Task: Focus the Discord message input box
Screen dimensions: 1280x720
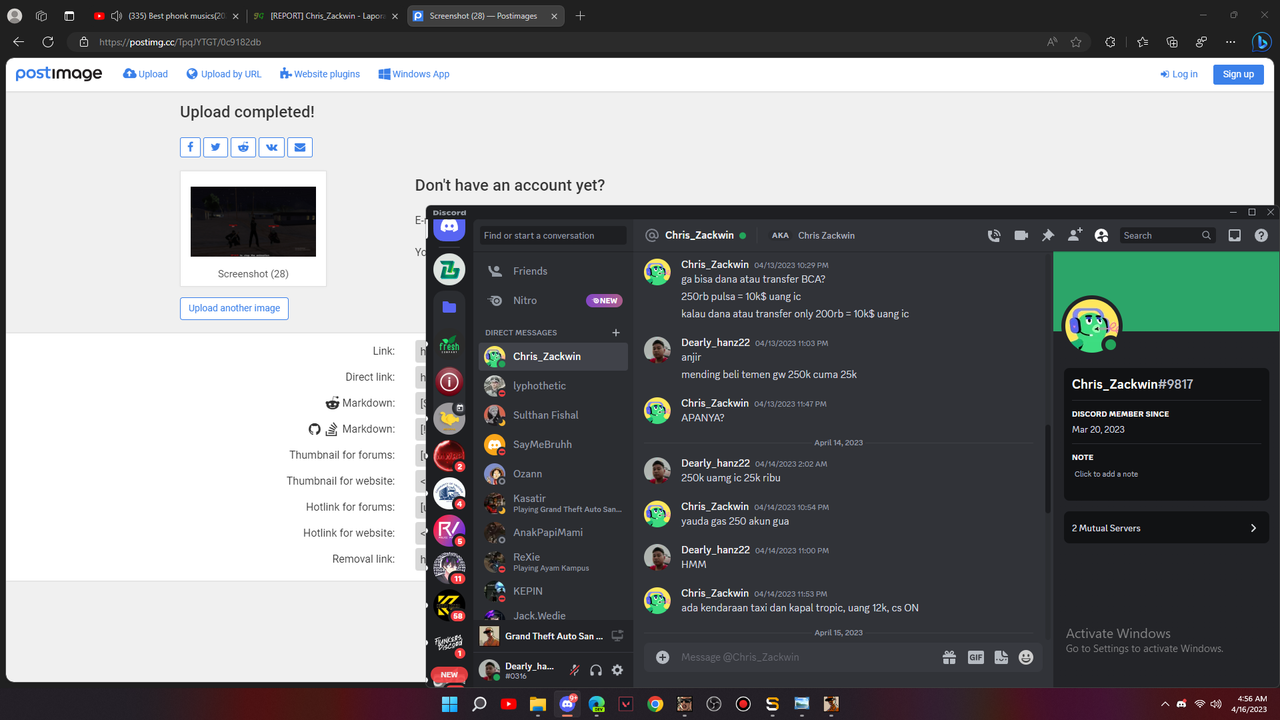Action: (805, 657)
